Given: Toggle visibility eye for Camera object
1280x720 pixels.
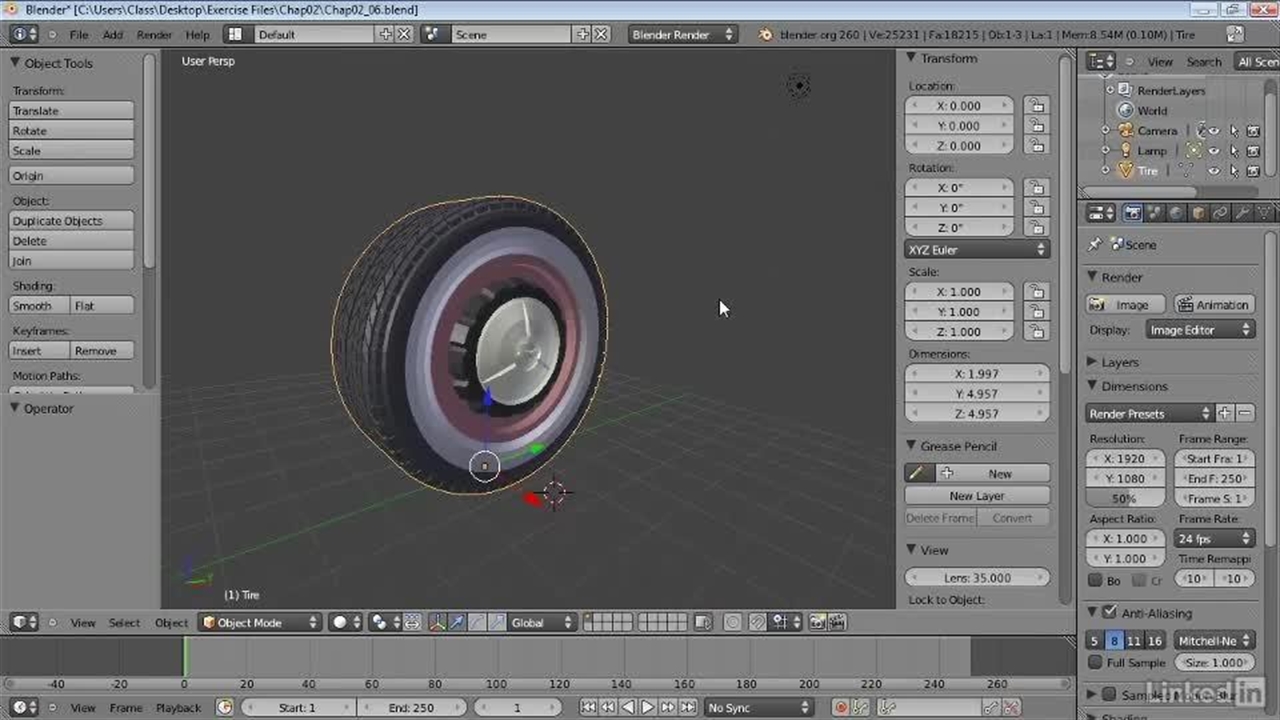Looking at the screenshot, I should tap(1214, 131).
